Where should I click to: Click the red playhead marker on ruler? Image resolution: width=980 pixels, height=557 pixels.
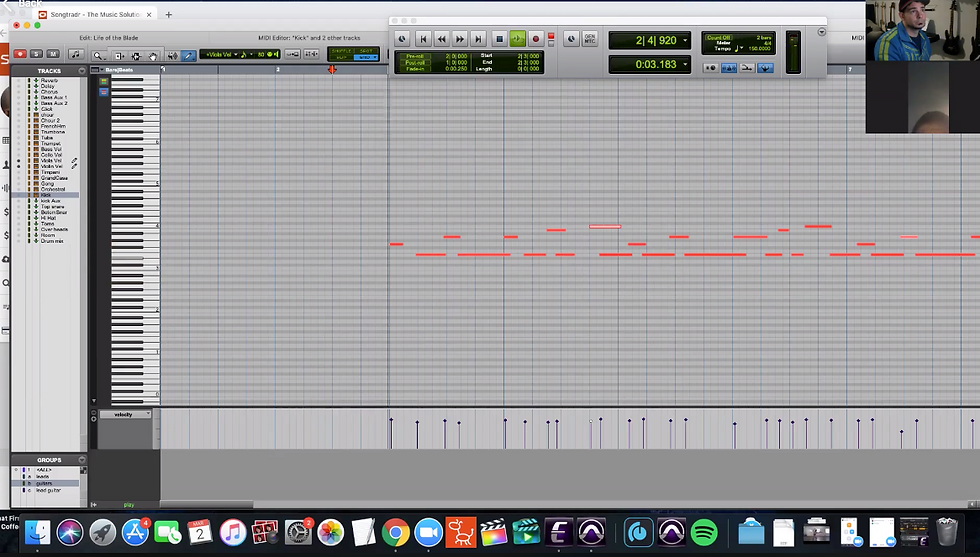point(332,69)
